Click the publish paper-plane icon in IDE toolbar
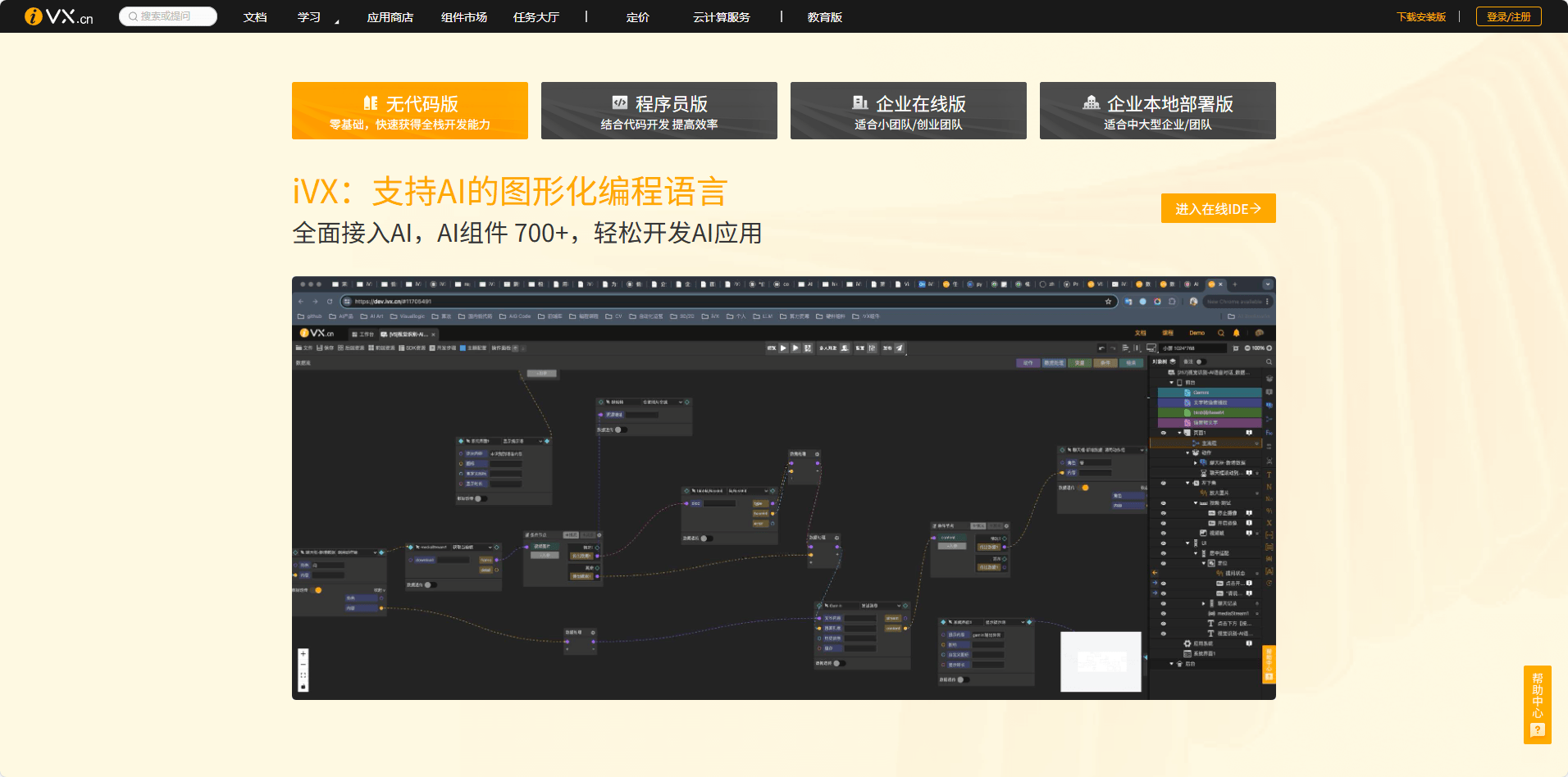The width and height of the screenshot is (1568, 777). (x=900, y=348)
